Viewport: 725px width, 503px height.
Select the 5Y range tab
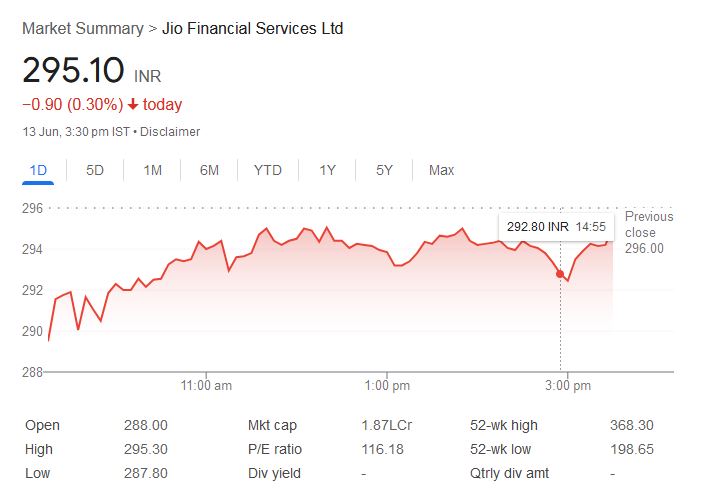click(385, 170)
